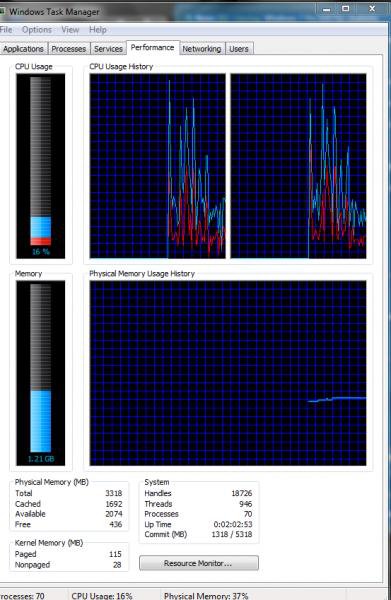Image resolution: width=391 pixels, height=600 pixels.
Task: Select the Performance tab
Action: click(x=152, y=47)
